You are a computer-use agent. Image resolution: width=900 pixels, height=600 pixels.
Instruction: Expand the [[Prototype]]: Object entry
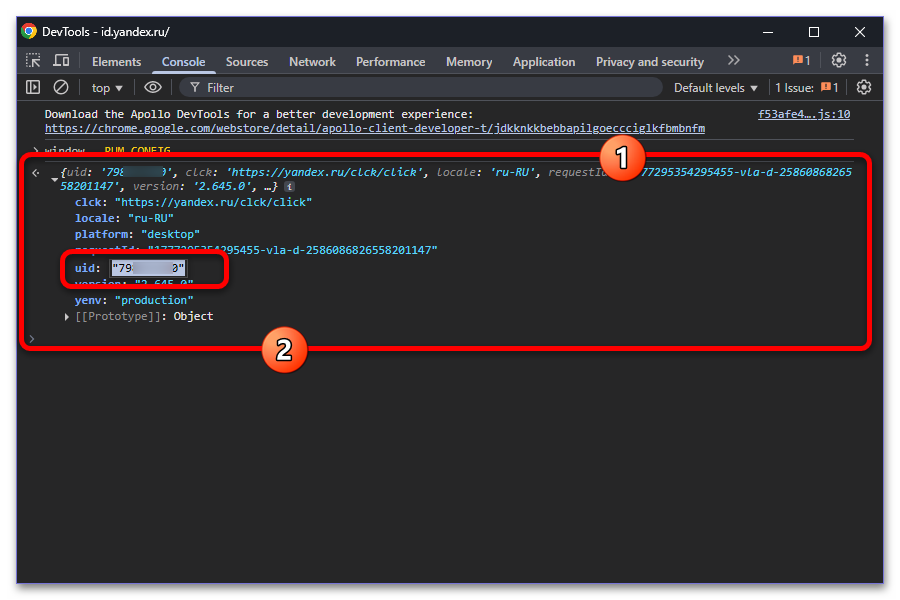coord(67,316)
